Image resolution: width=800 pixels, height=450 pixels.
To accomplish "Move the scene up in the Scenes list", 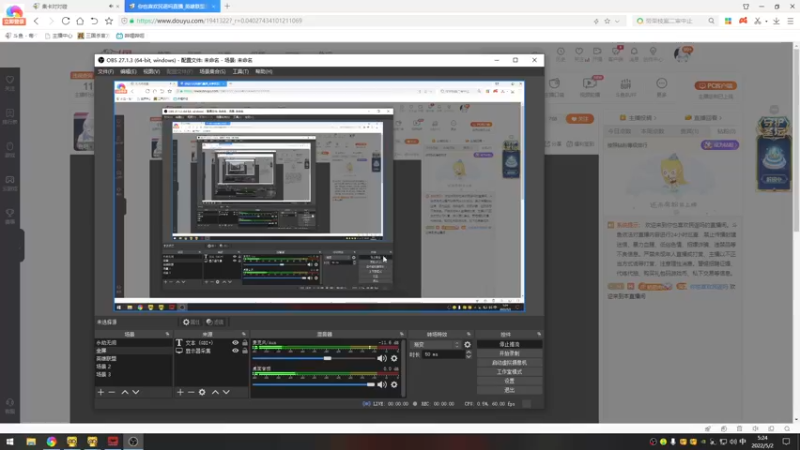I will pyautogui.click(x=124, y=392).
